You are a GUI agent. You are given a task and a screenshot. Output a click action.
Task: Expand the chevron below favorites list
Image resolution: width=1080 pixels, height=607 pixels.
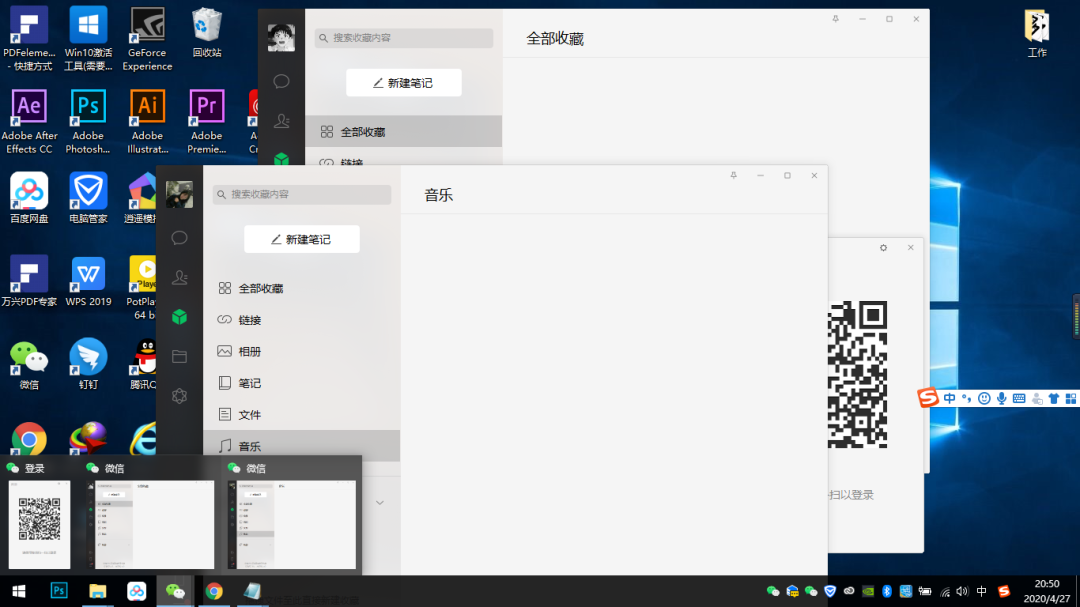click(380, 502)
